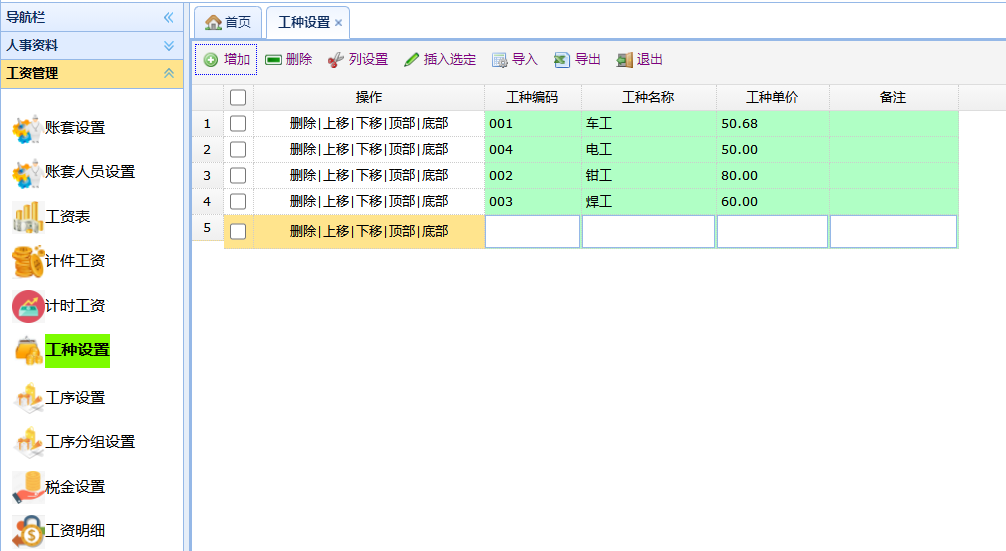The height and width of the screenshot is (551, 1006).
Task: Click the 删除 toolbar delete icon
Action: coord(273,60)
